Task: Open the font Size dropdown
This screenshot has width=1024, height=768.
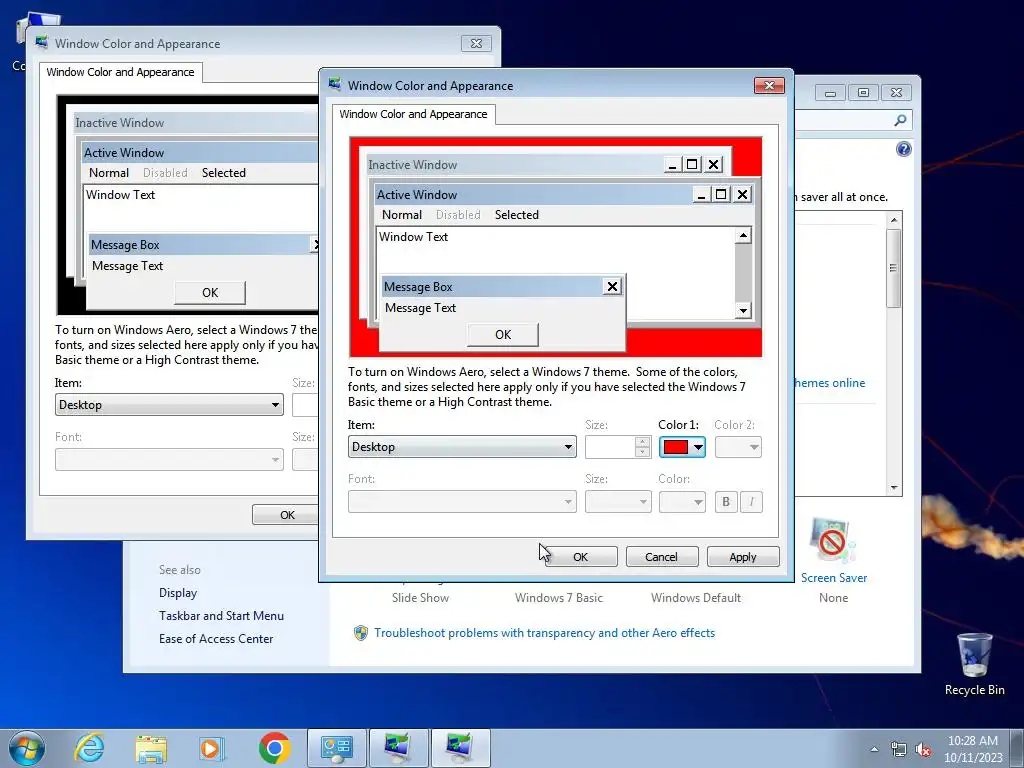Action: point(618,502)
